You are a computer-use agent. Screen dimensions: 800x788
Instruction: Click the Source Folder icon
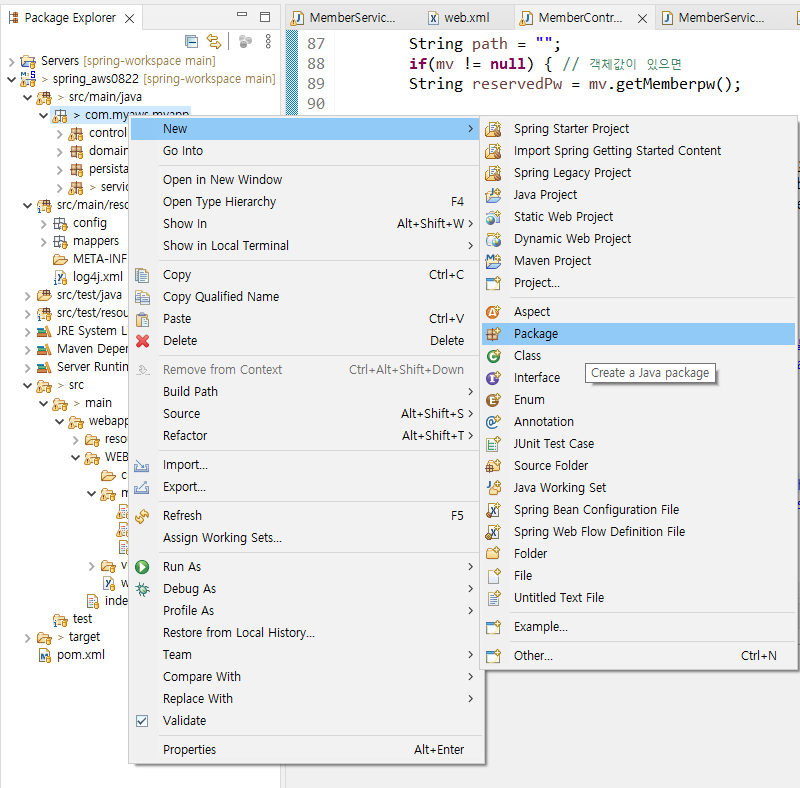click(493, 466)
